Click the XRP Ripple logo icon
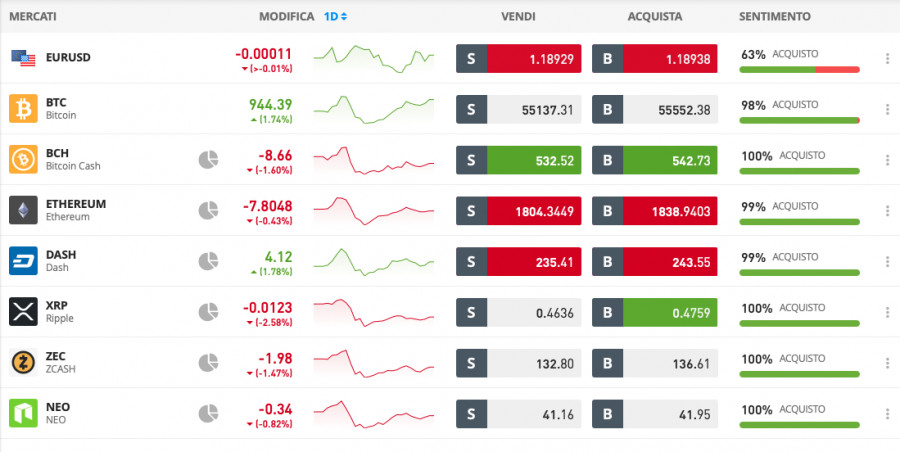The width and height of the screenshot is (900, 452). pyautogui.click(x=23, y=311)
